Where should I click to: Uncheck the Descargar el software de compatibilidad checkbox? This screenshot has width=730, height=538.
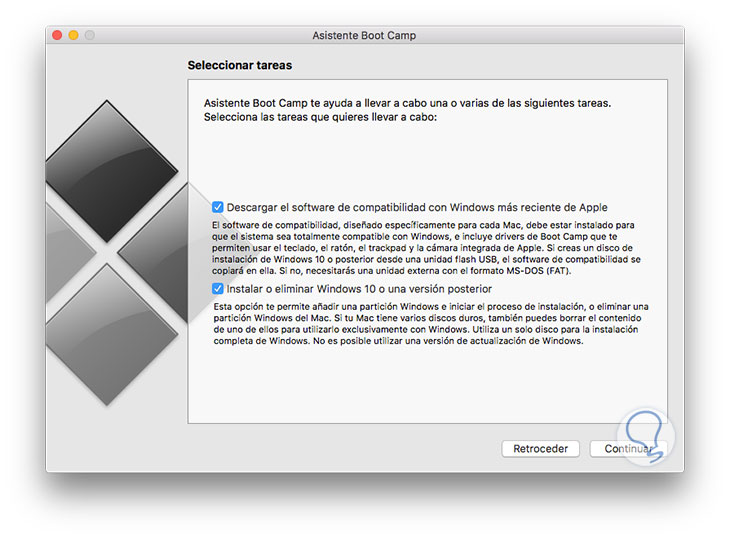coord(217,207)
